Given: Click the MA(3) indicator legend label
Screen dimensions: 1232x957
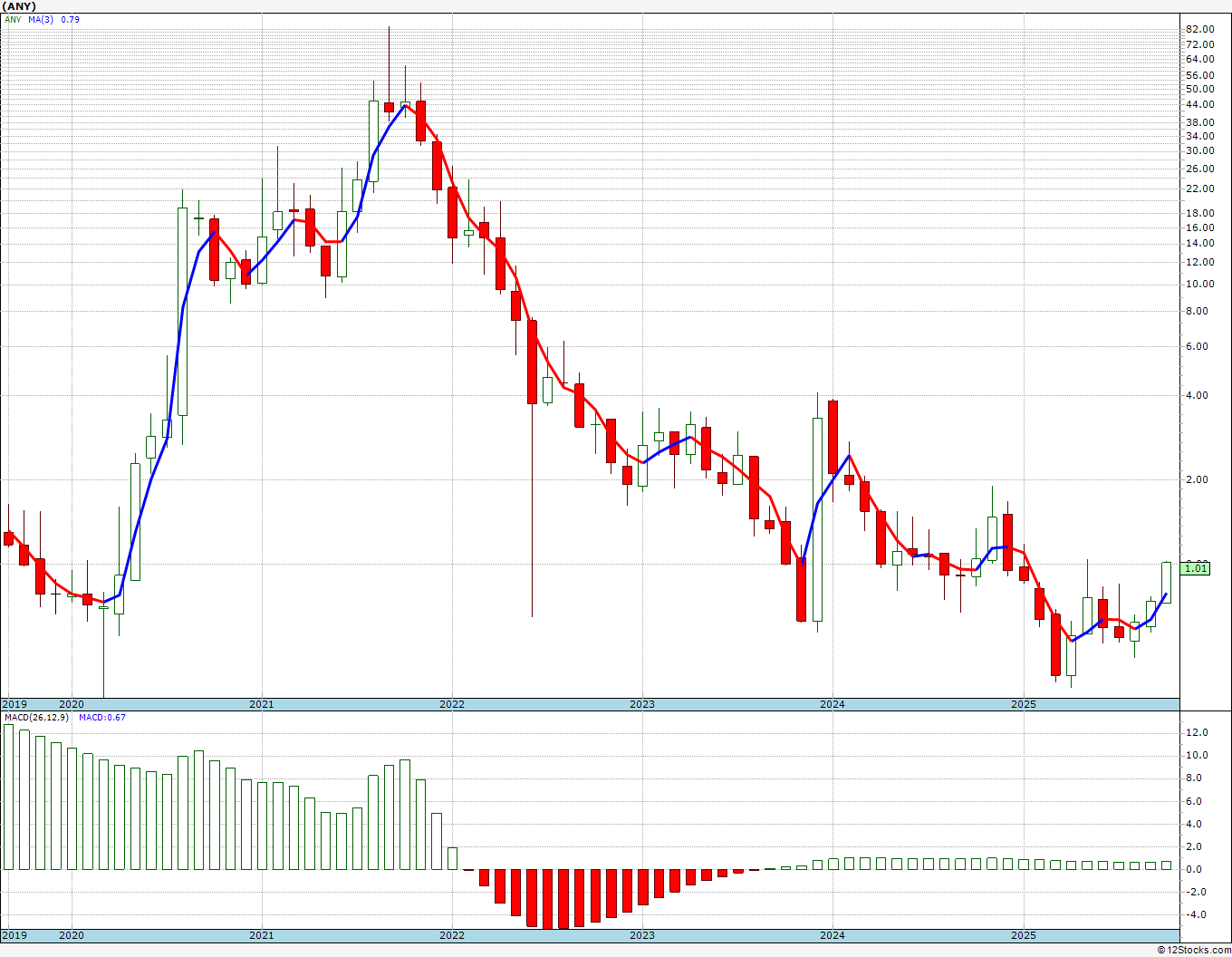Looking at the screenshot, I should [x=41, y=19].
